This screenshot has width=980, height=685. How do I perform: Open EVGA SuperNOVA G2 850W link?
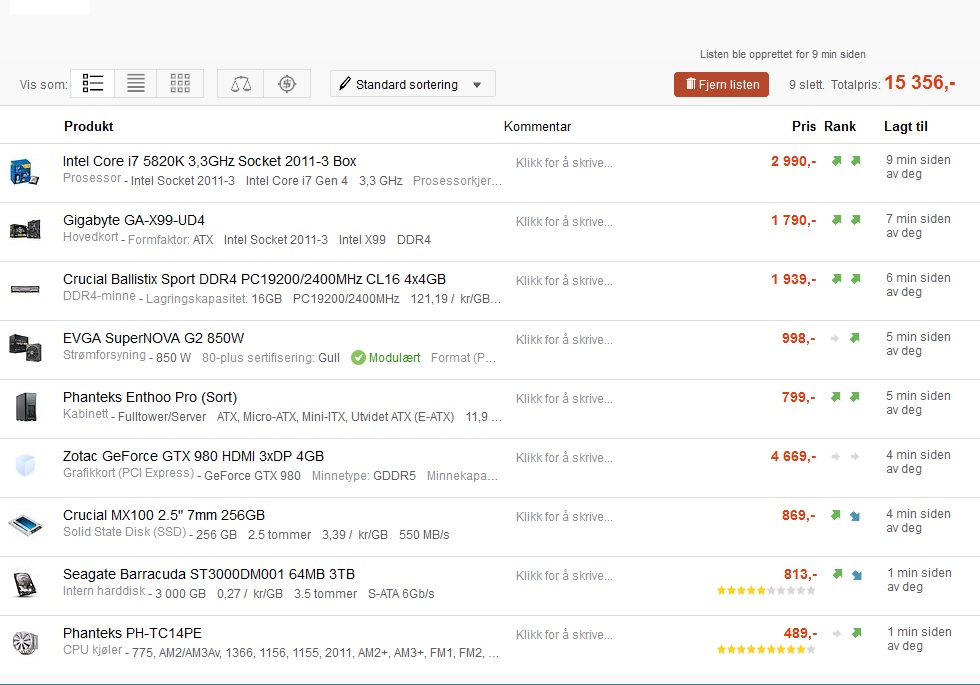(x=154, y=338)
